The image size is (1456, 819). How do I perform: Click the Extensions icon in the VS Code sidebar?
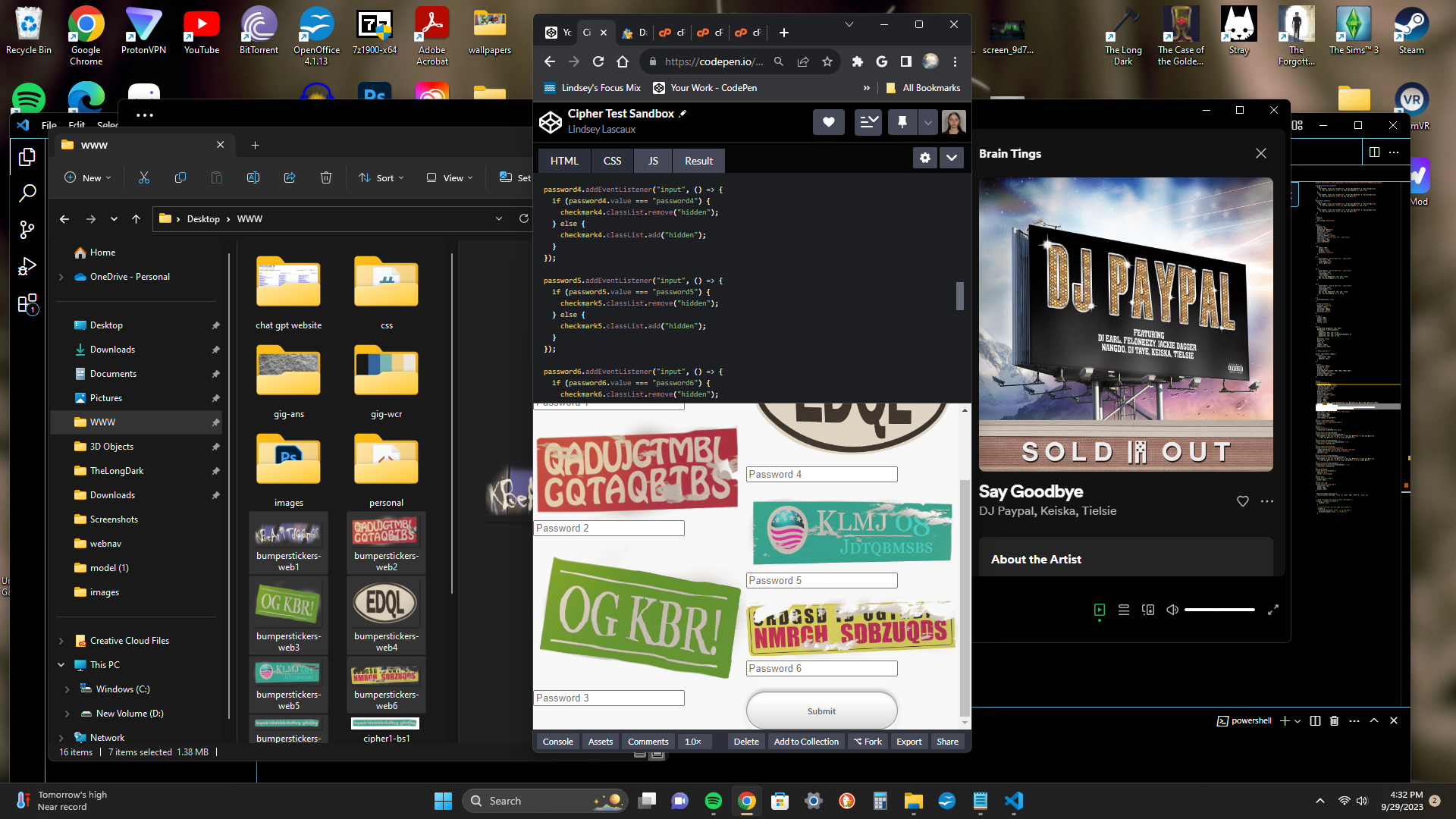point(27,304)
